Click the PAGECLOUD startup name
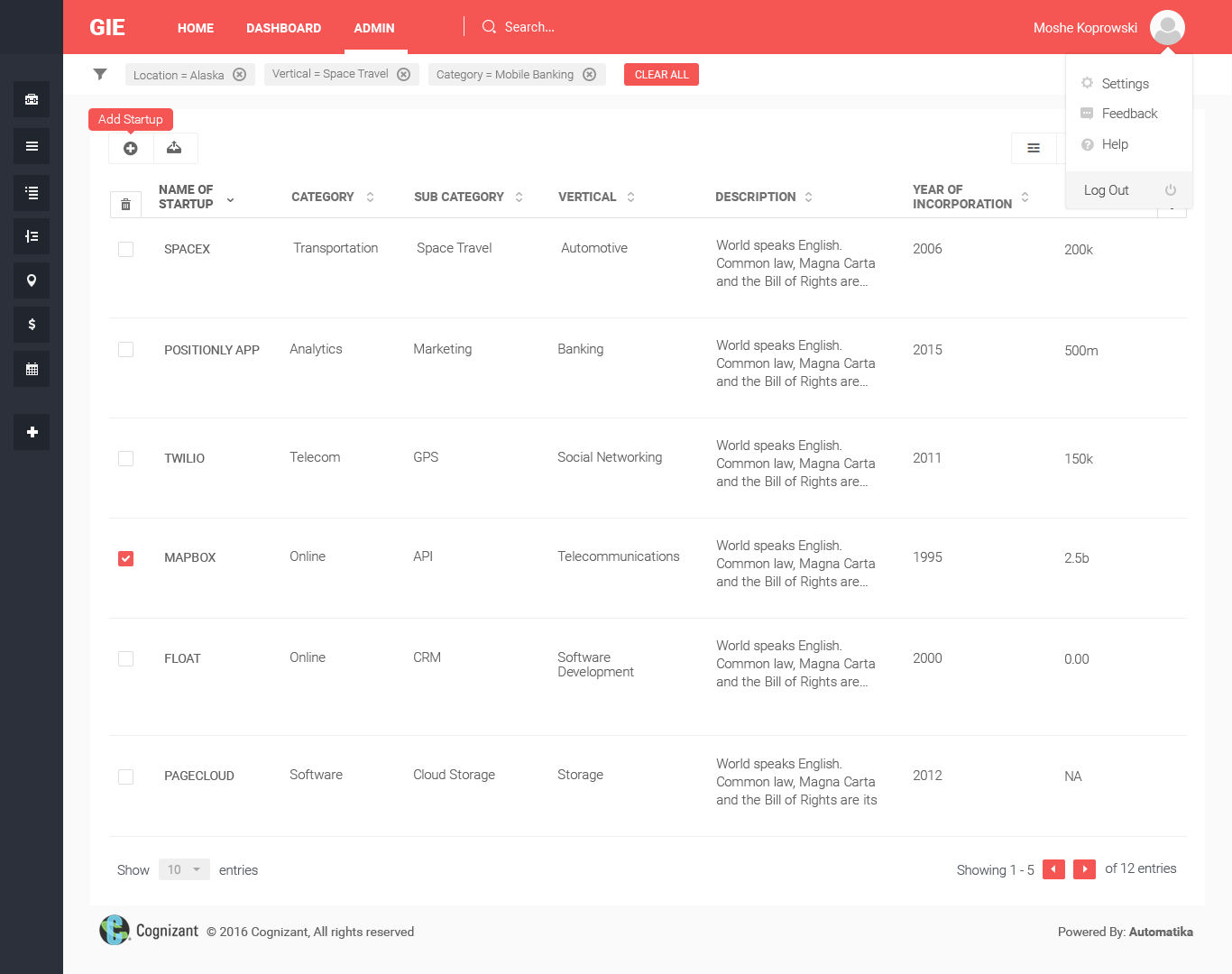Image resolution: width=1232 pixels, height=974 pixels. tap(199, 776)
